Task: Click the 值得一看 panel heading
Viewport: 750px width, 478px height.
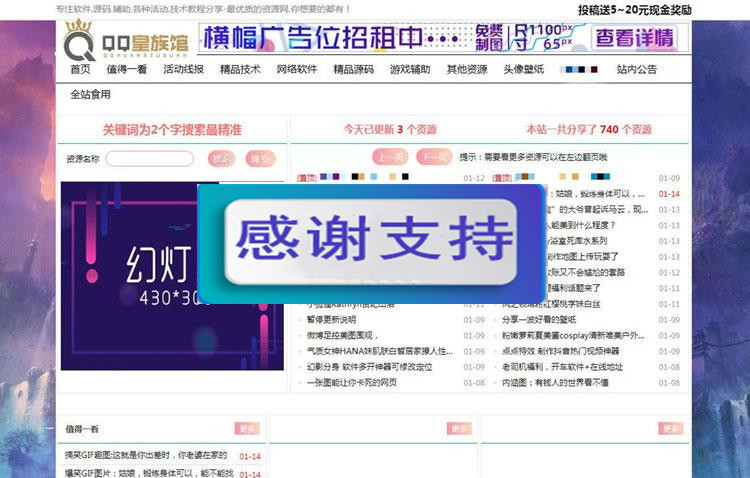Action: 82,429
